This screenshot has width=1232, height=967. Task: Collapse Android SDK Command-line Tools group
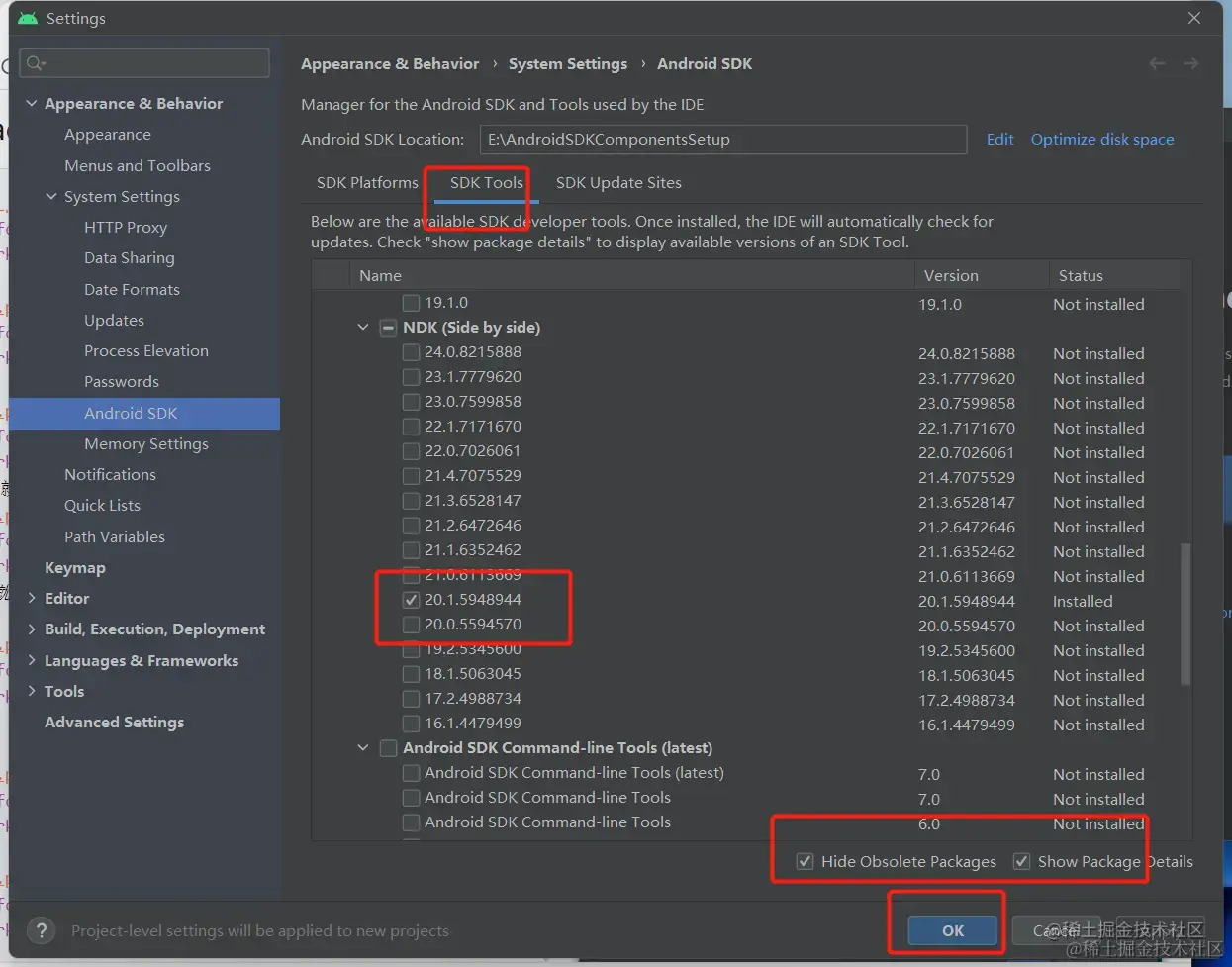(363, 748)
